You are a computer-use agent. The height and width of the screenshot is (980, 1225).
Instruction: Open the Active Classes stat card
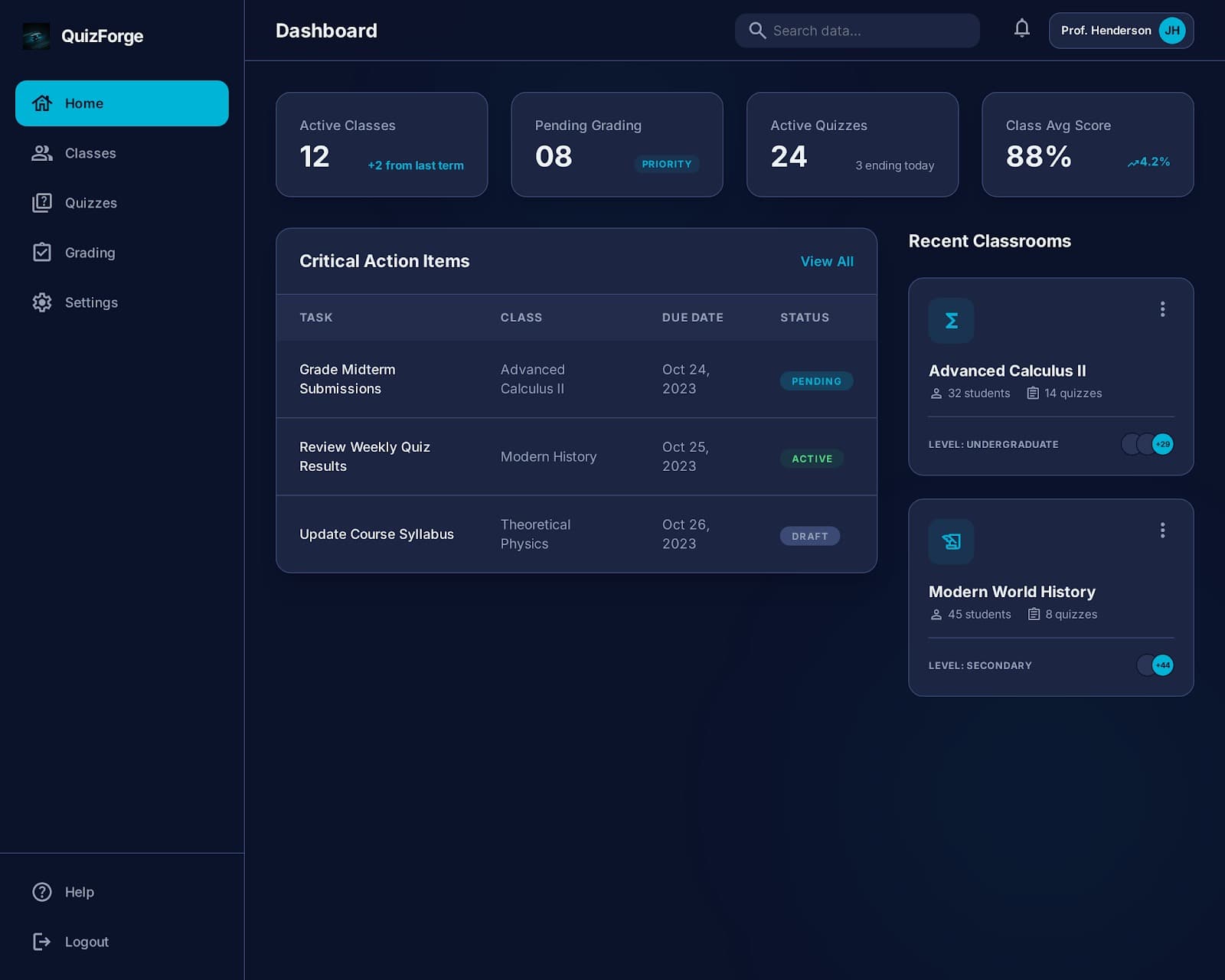(382, 145)
